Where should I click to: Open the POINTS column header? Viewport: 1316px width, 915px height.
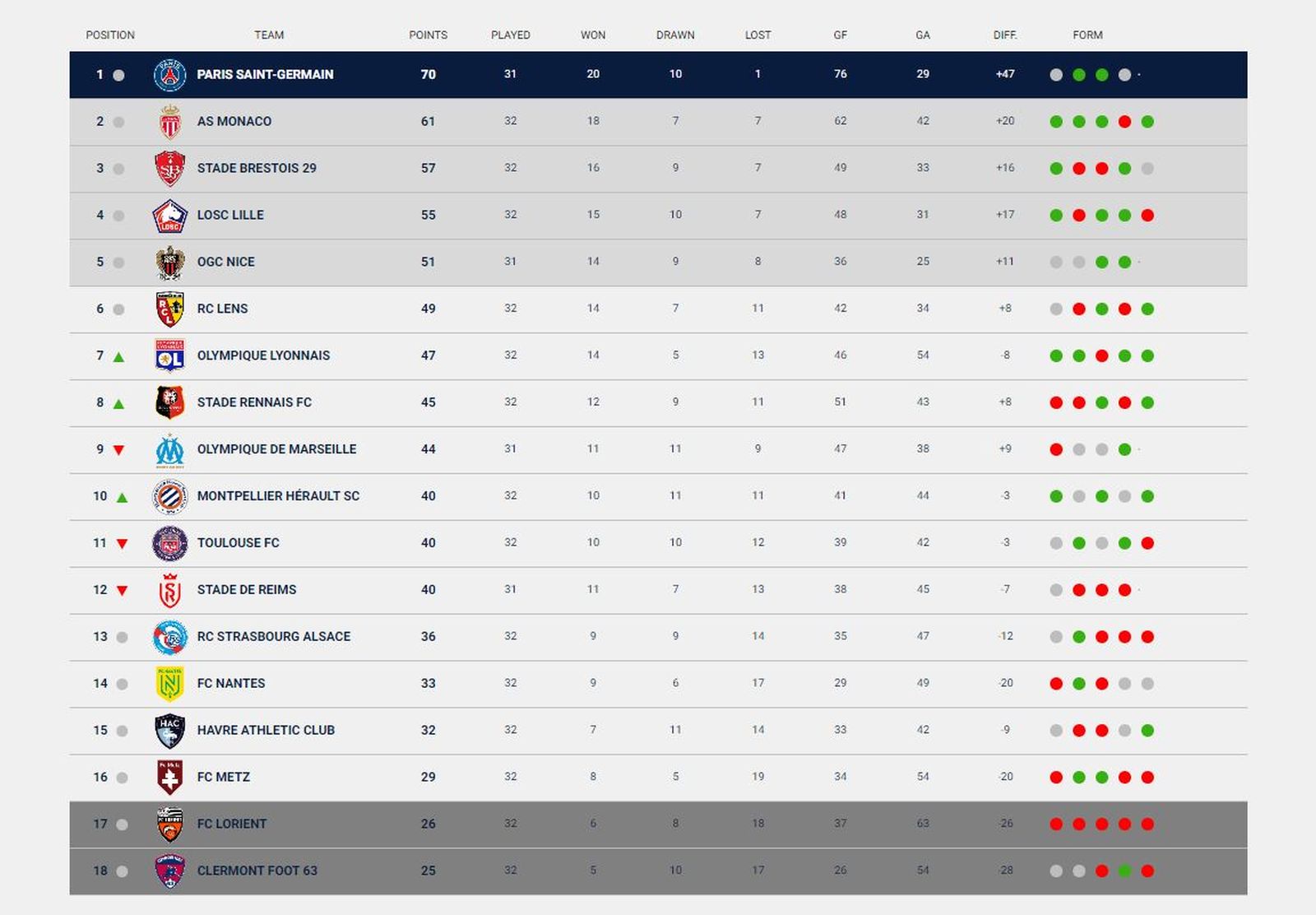pyautogui.click(x=427, y=35)
